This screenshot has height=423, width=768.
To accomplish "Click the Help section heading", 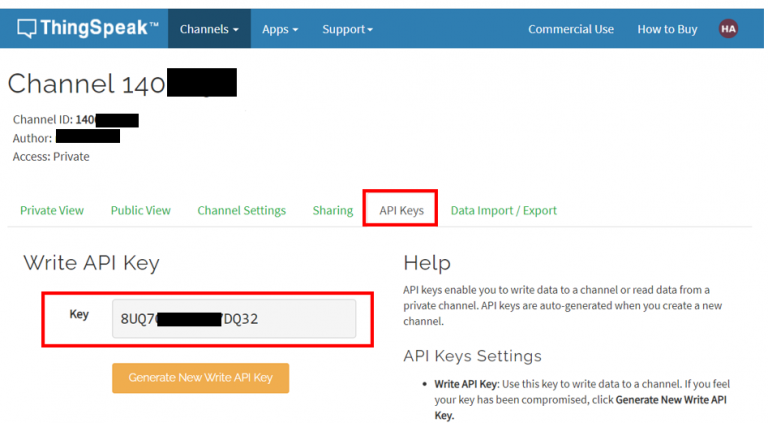I will [x=426, y=263].
